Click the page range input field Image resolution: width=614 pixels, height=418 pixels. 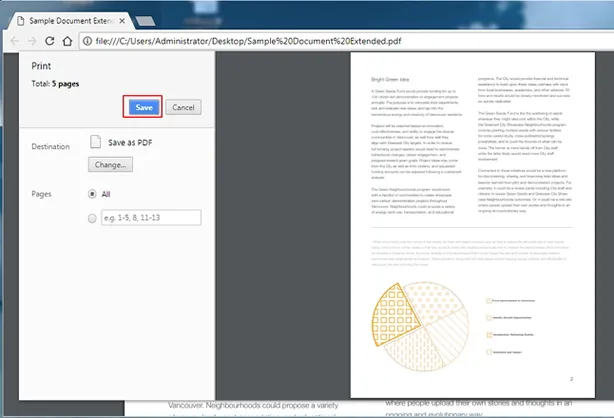(151, 217)
